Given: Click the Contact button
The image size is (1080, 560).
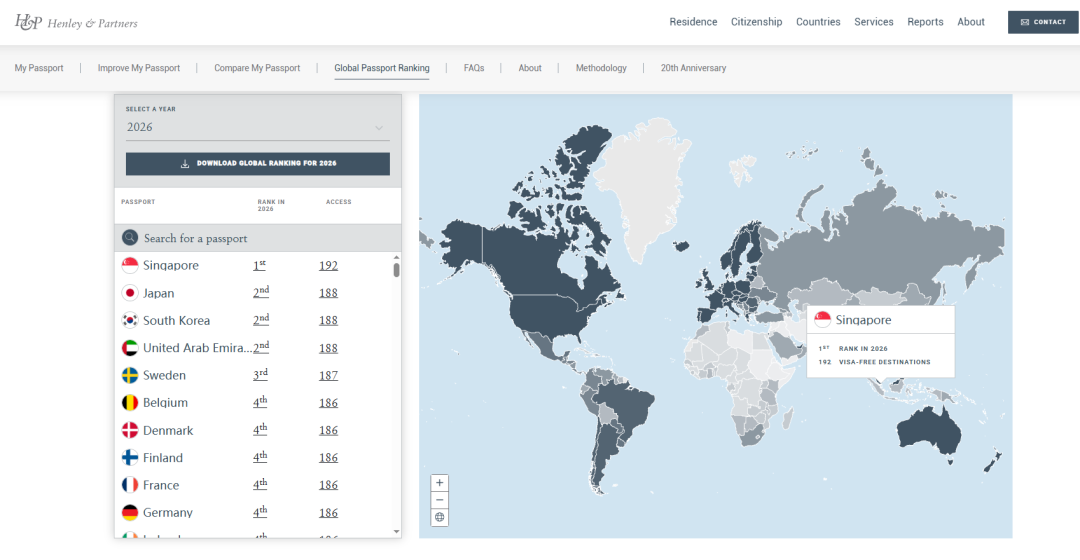Looking at the screenshot, I should (x=1043, y=22).
